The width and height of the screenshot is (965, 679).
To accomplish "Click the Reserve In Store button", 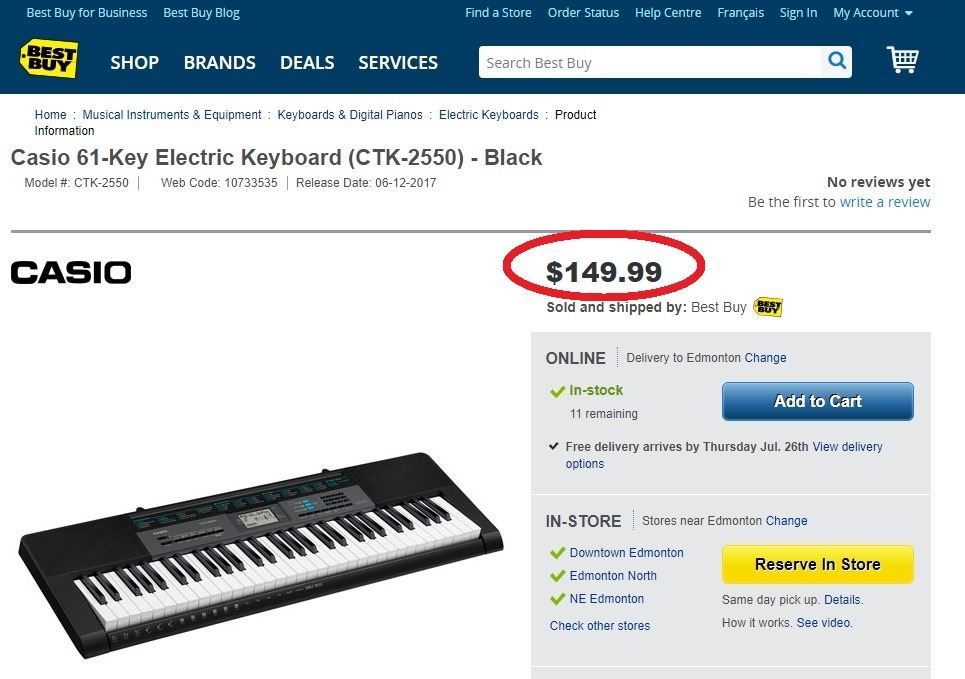I will [x=817, y=564].
